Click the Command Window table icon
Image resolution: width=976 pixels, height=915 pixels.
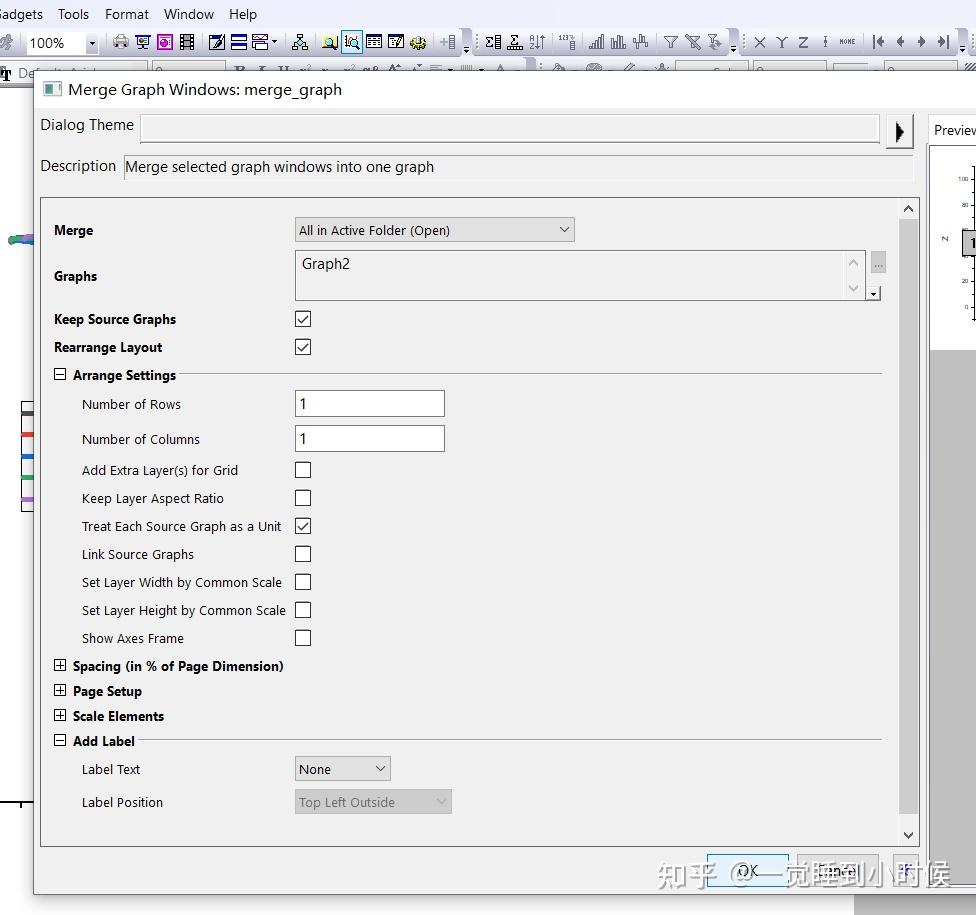click(374, 42)
